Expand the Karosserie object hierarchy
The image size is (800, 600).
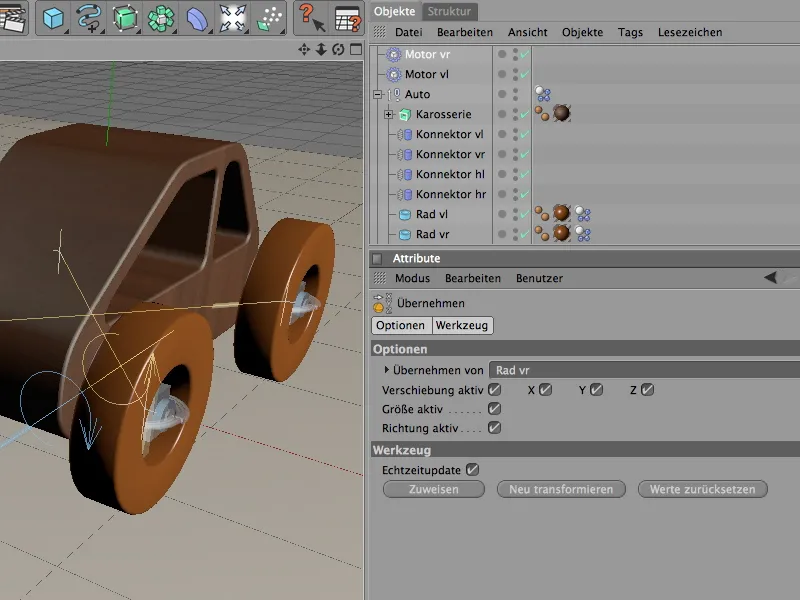[x=389, y=115]
